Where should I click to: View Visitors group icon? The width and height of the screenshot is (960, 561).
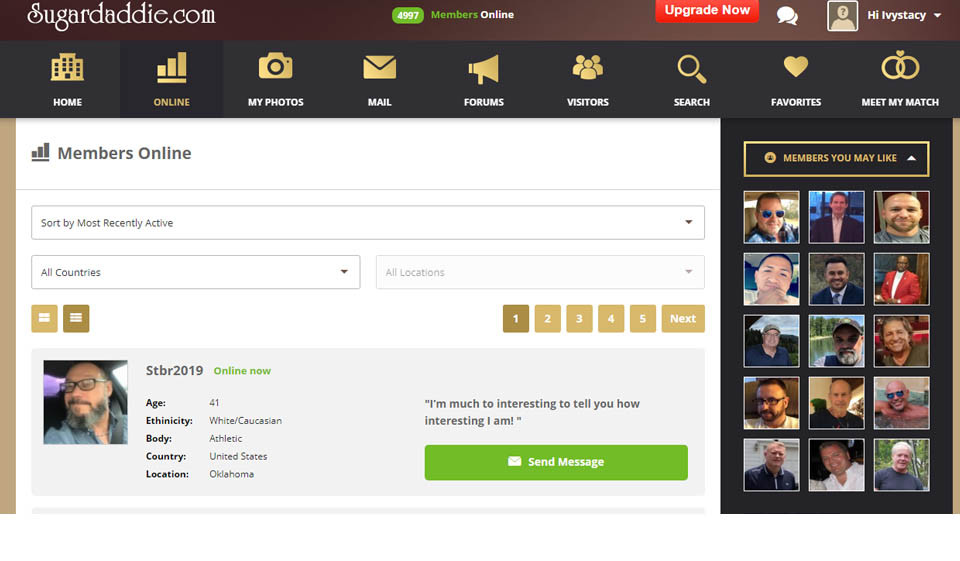pyautogui.click(x=587, y=68)
